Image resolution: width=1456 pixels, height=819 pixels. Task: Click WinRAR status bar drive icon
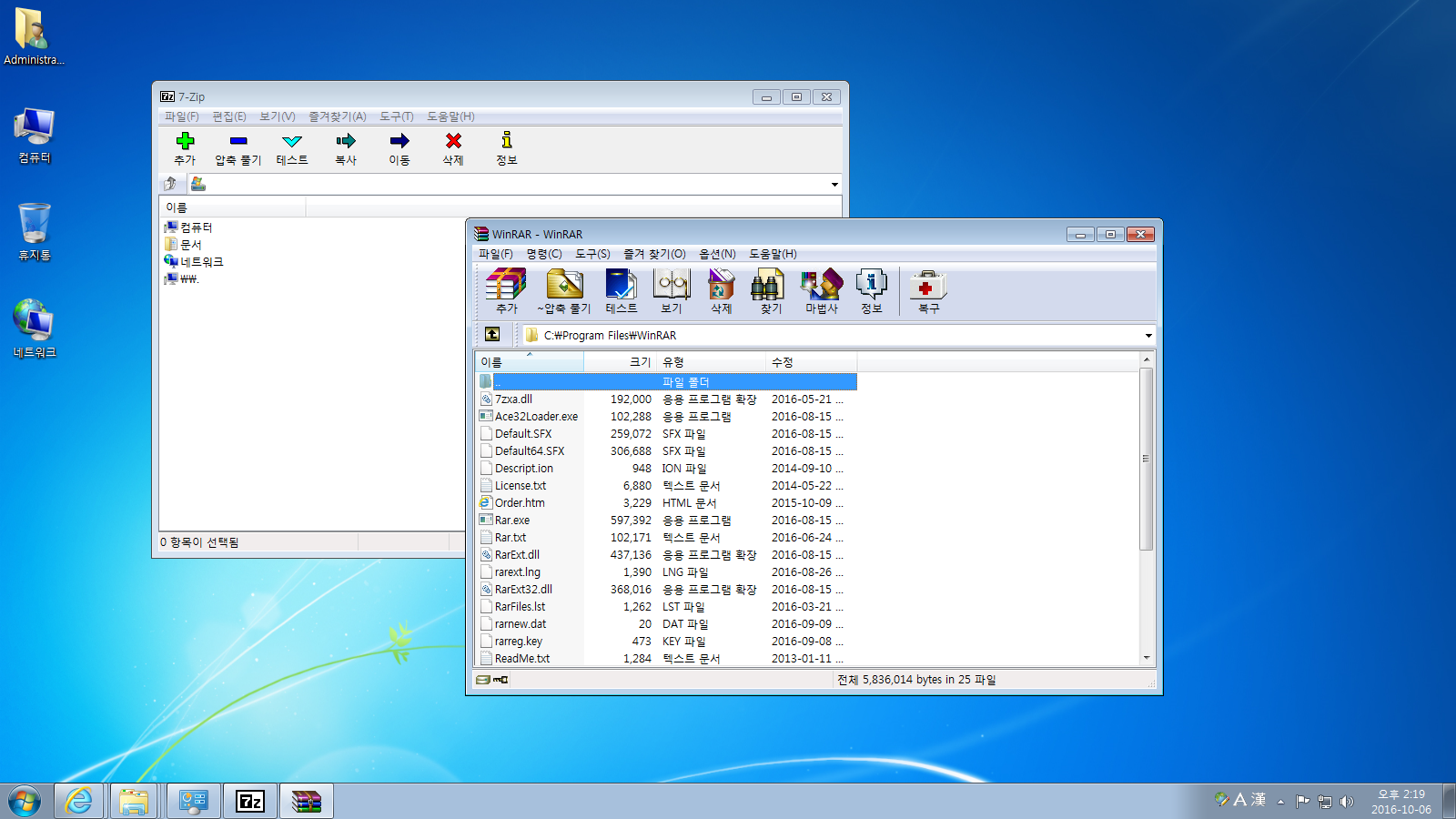(x=483, y=680)
